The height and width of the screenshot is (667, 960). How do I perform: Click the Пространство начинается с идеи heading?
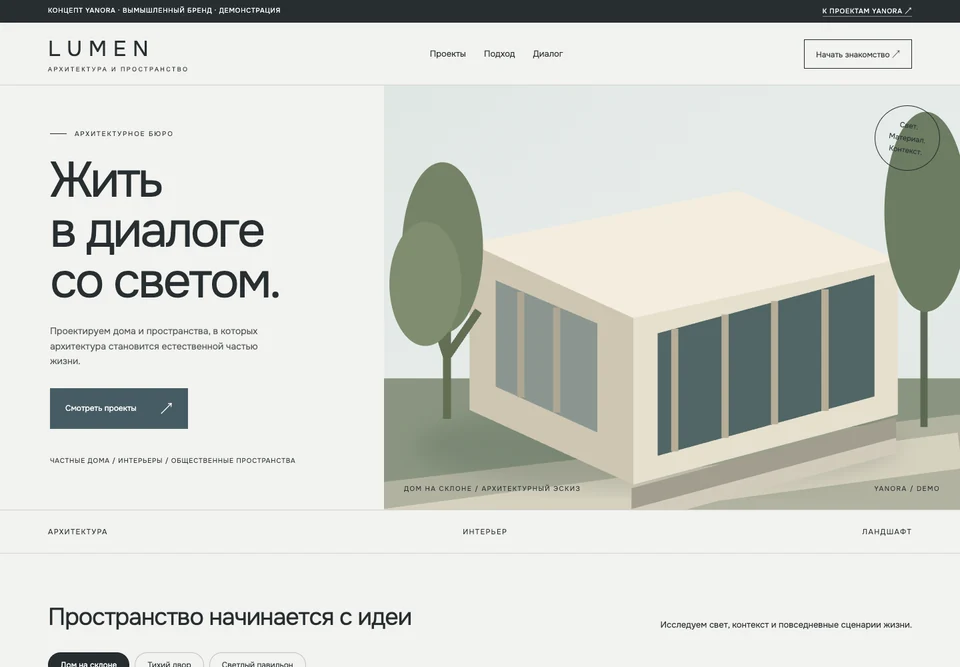click(x=230, y=617)
